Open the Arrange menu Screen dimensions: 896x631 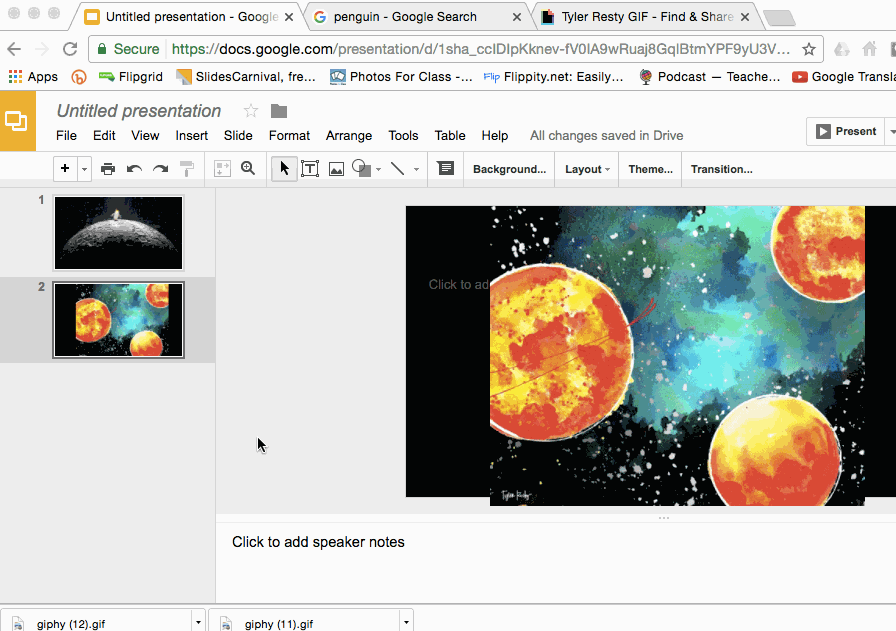coord(348,135)
